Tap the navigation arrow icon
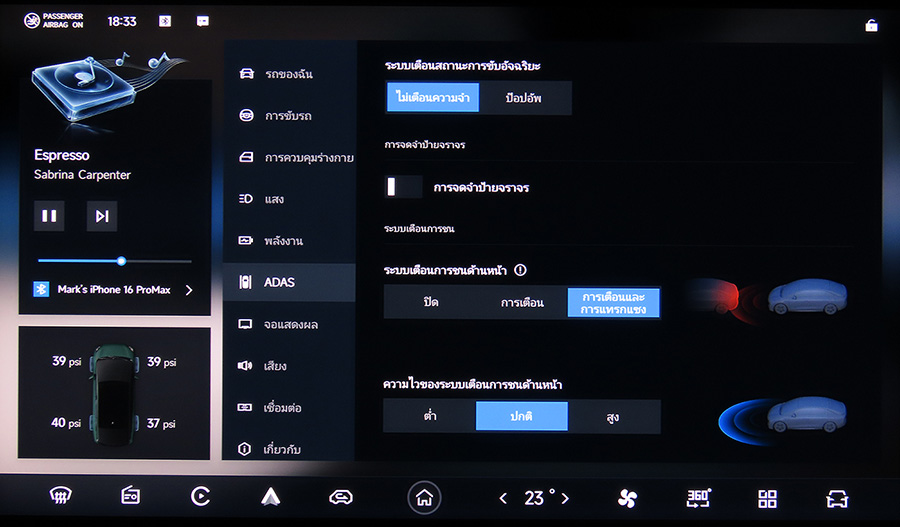 [x=270, y=497]
